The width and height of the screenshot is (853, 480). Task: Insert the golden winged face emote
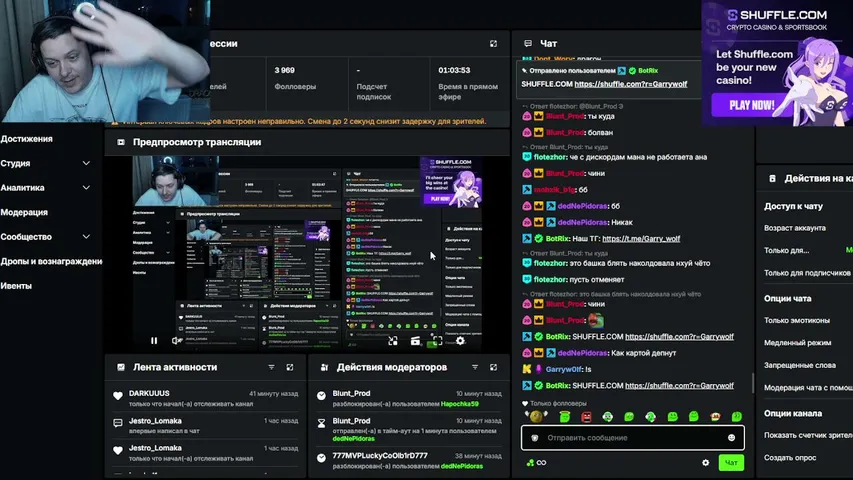[x=536, y=416]
